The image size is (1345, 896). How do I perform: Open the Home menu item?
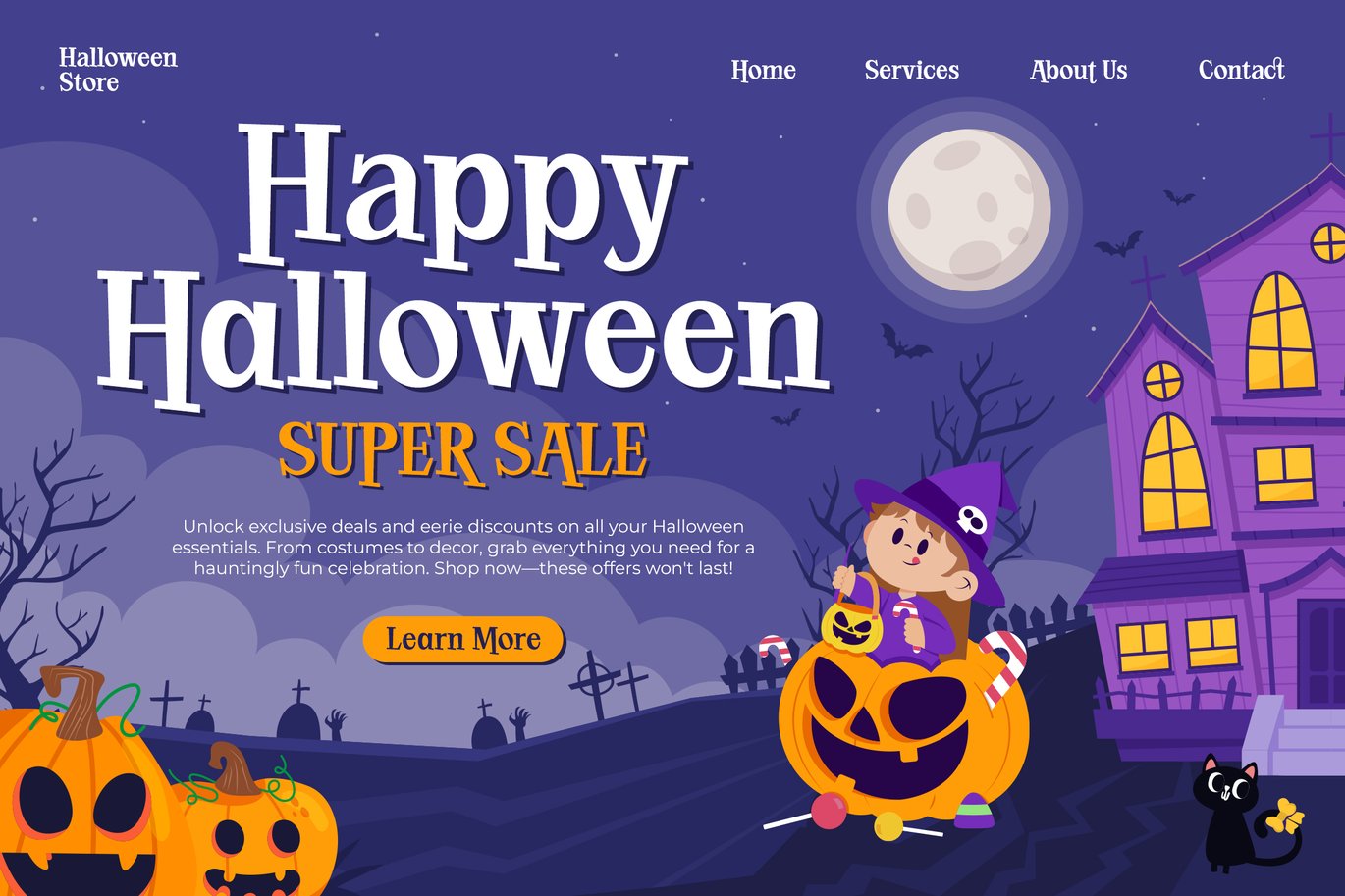coord(763,70)
